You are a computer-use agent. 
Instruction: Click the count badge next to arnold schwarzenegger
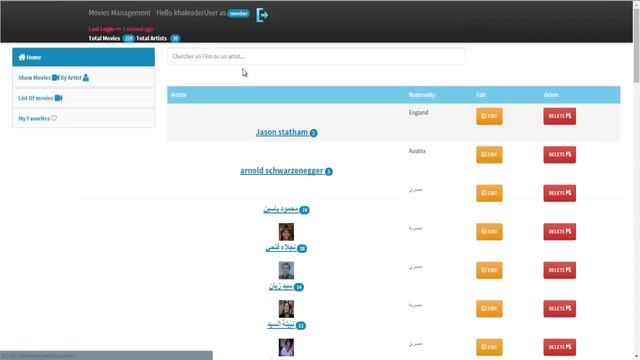click(329, 171)
